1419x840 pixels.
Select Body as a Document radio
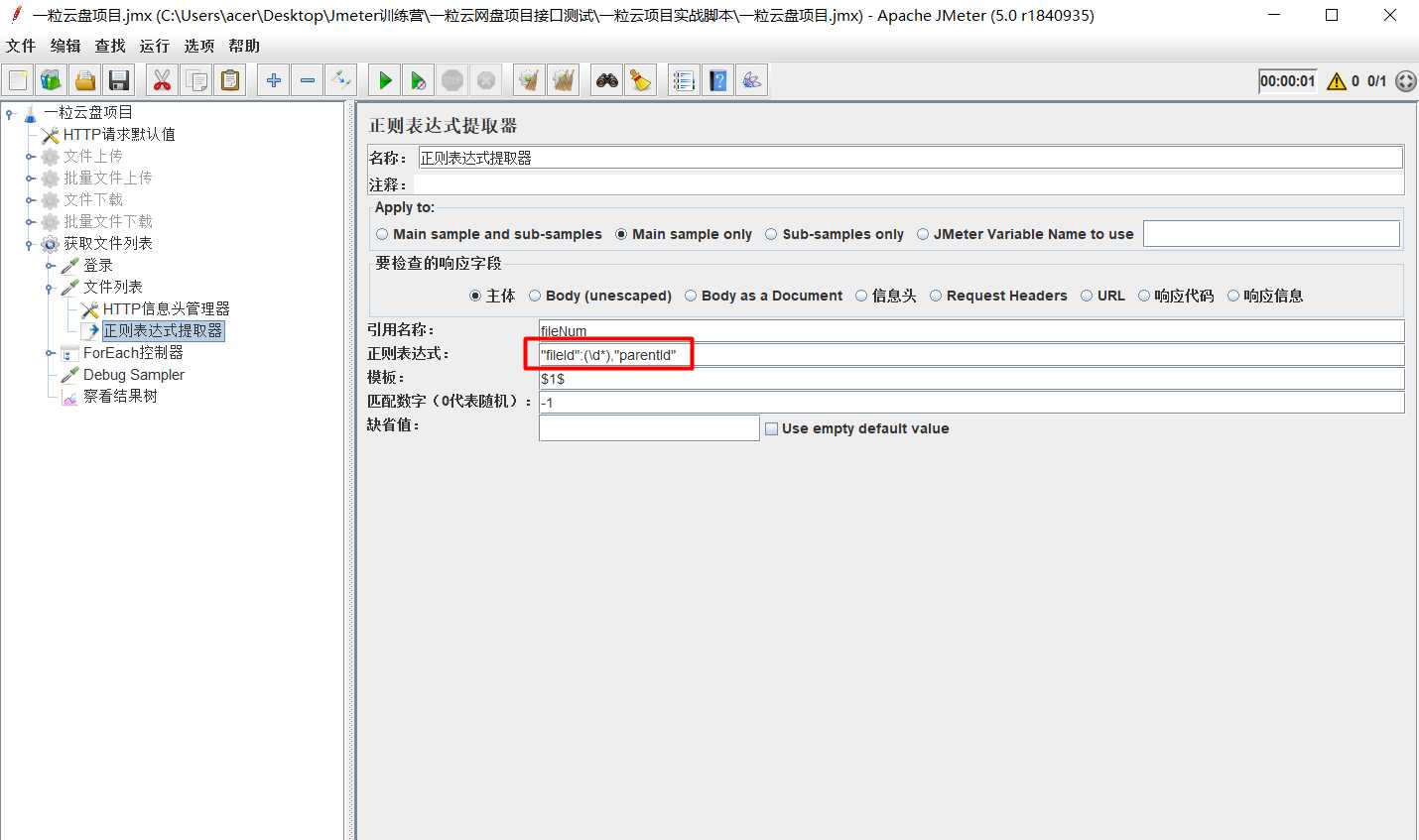(691, 296)
